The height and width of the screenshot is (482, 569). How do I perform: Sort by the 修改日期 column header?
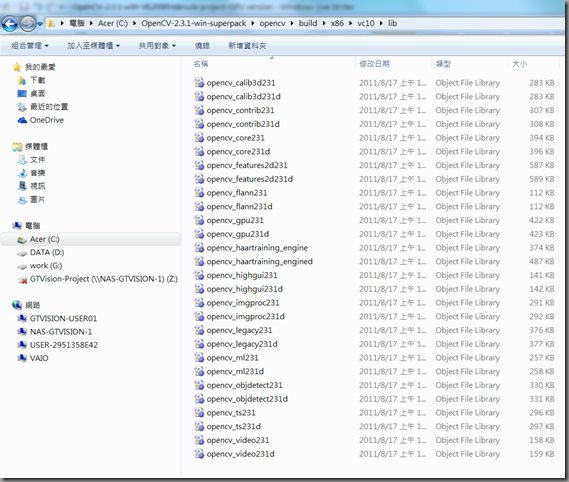click(x=374, y=64)
